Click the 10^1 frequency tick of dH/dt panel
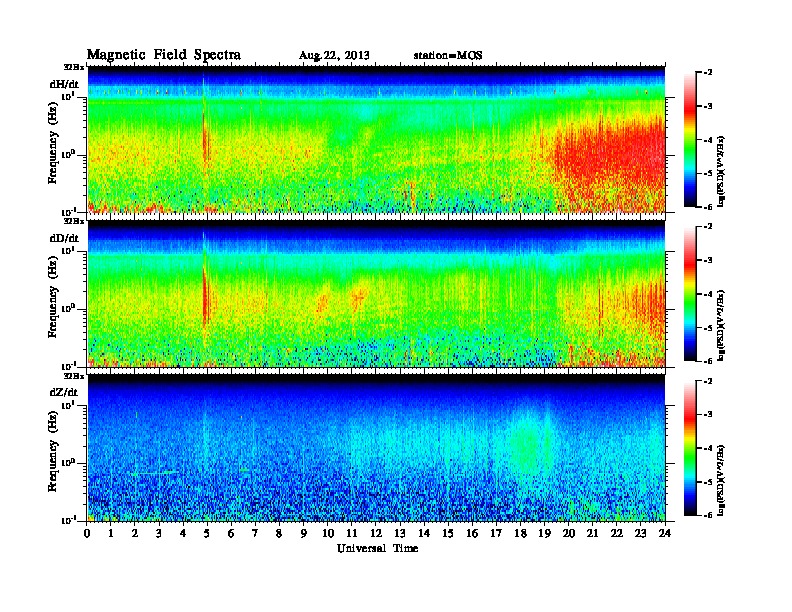Image resolution: width=792 pixels, height=612 pixels. pyautogui.click(x=68, y=96)
